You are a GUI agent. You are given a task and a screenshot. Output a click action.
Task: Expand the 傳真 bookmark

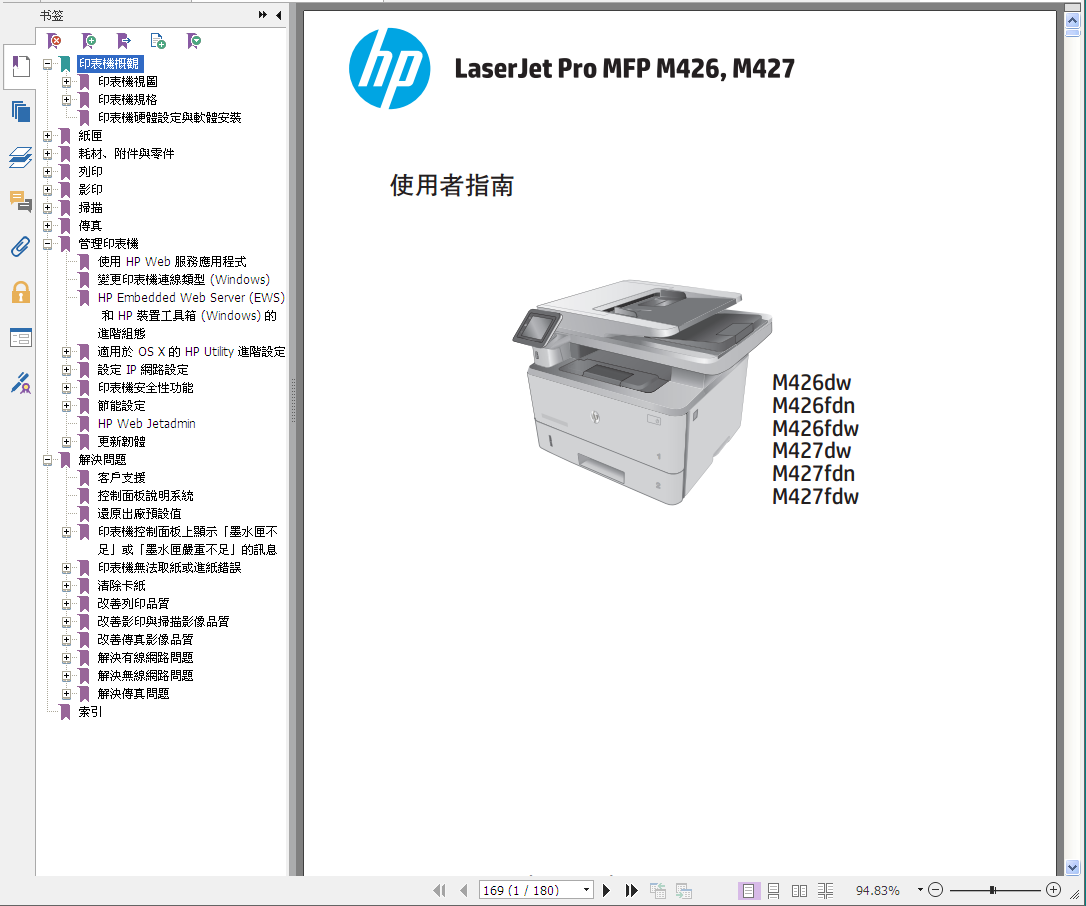47,226
